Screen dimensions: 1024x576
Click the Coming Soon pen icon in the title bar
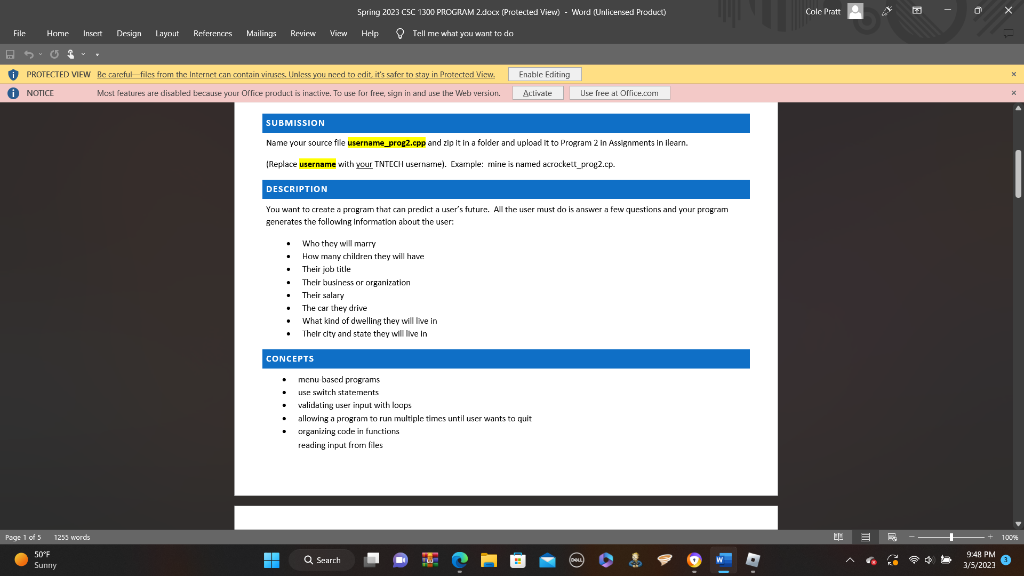click(x=887, y=11)
